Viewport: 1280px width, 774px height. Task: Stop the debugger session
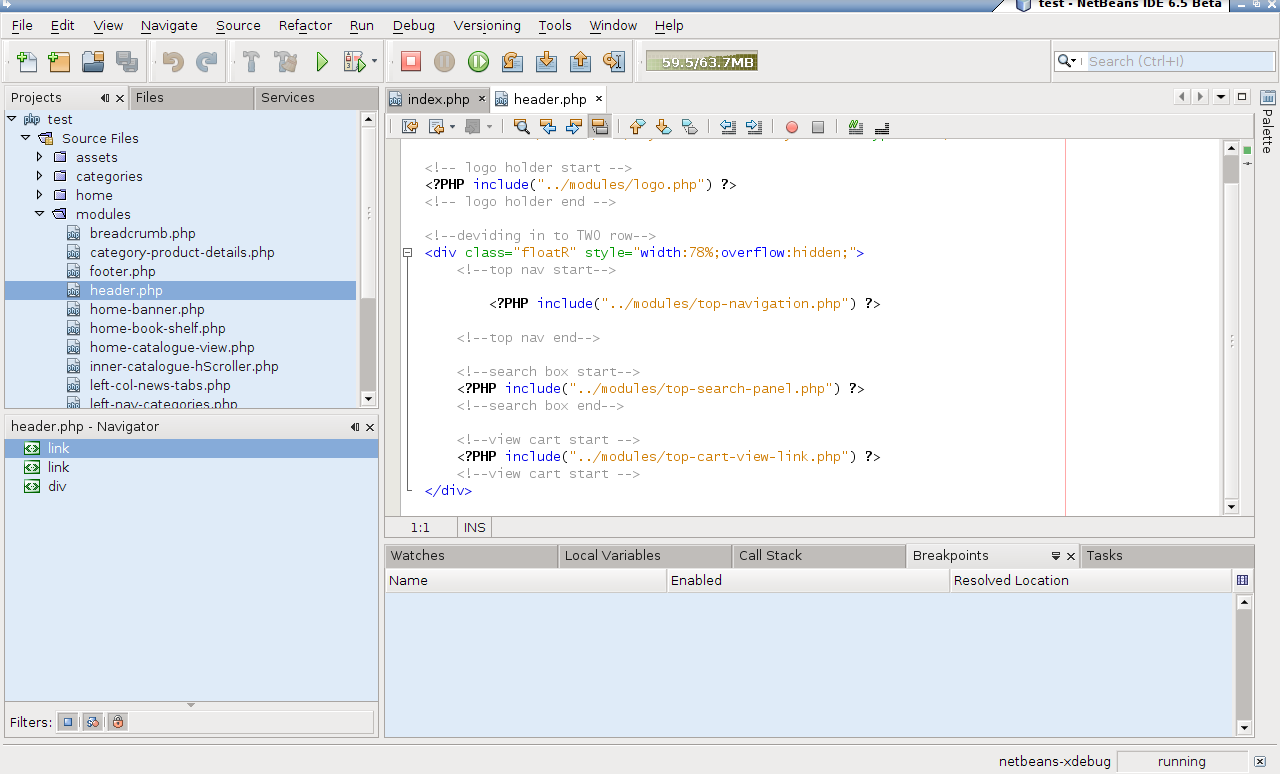pos(412,61)
